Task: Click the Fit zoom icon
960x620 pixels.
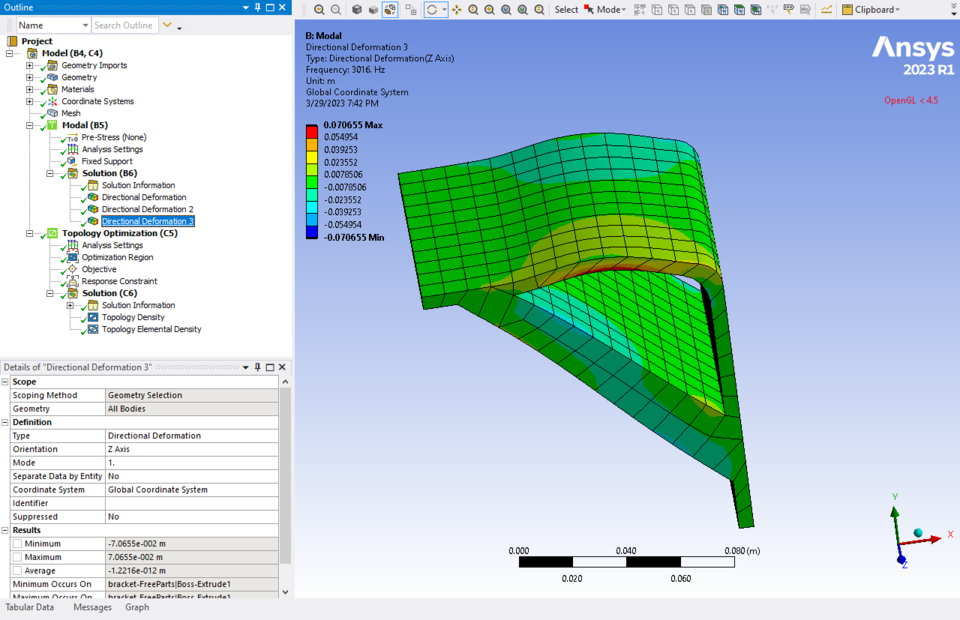Action: 506,9
